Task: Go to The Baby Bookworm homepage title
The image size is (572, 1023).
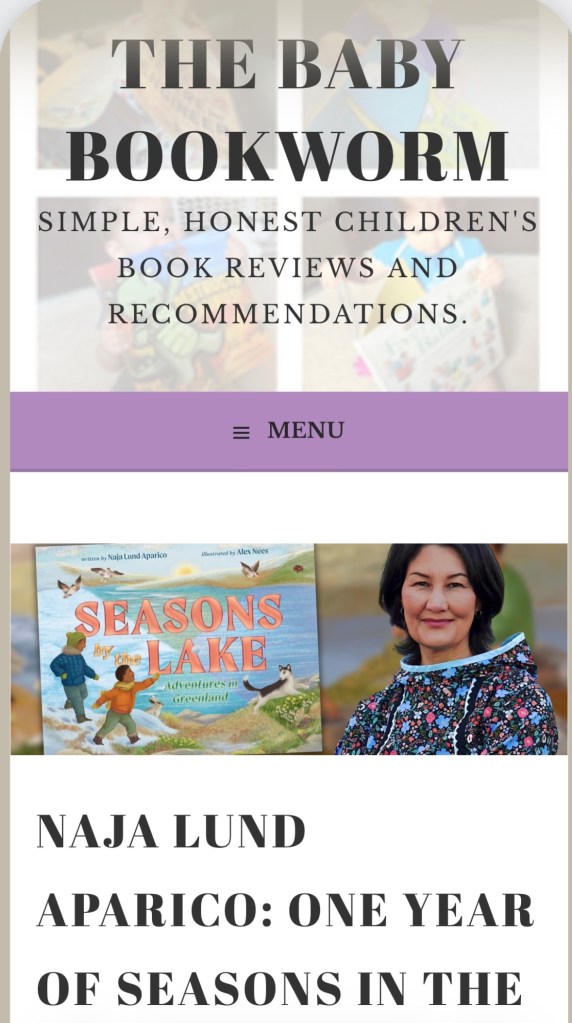Action: click(x=288, y=109)
